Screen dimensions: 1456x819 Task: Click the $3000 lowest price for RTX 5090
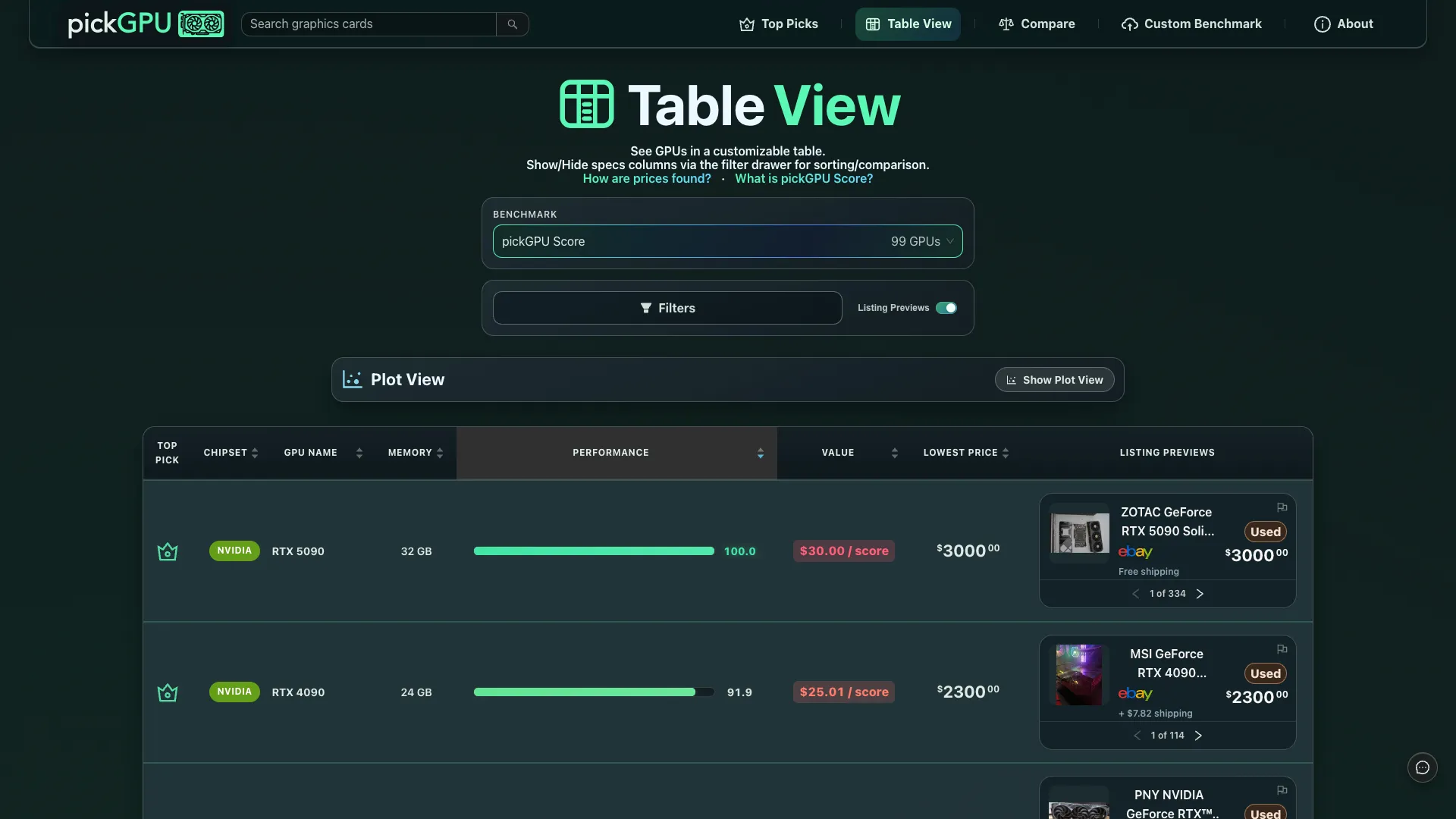pyautogui.click(x=968, y=551)
